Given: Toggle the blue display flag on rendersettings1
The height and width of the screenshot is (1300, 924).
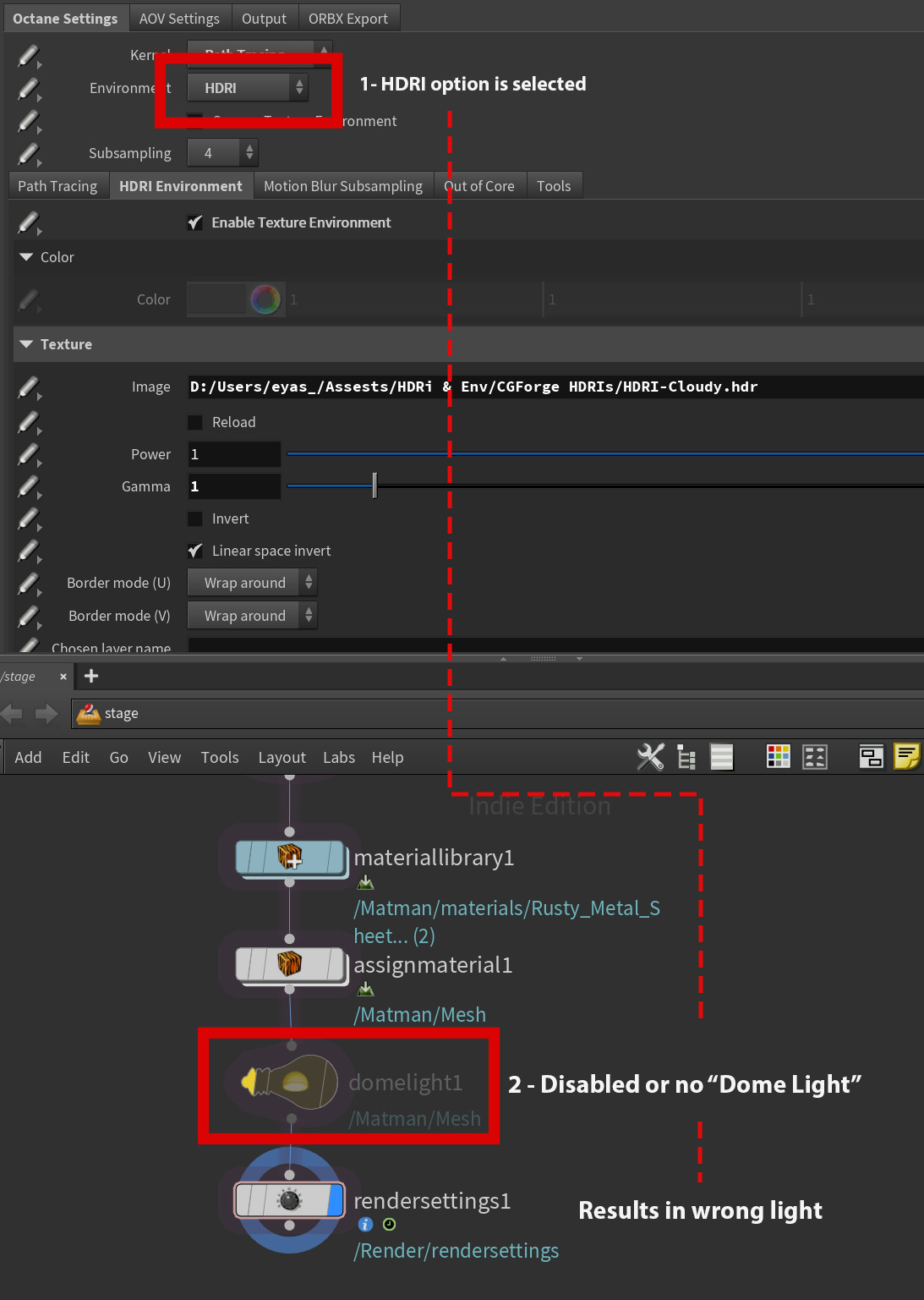Looking at the screenshot, I should 335,1200.
